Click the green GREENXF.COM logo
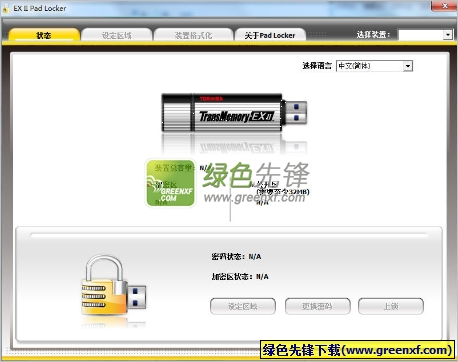 [170, 183]
